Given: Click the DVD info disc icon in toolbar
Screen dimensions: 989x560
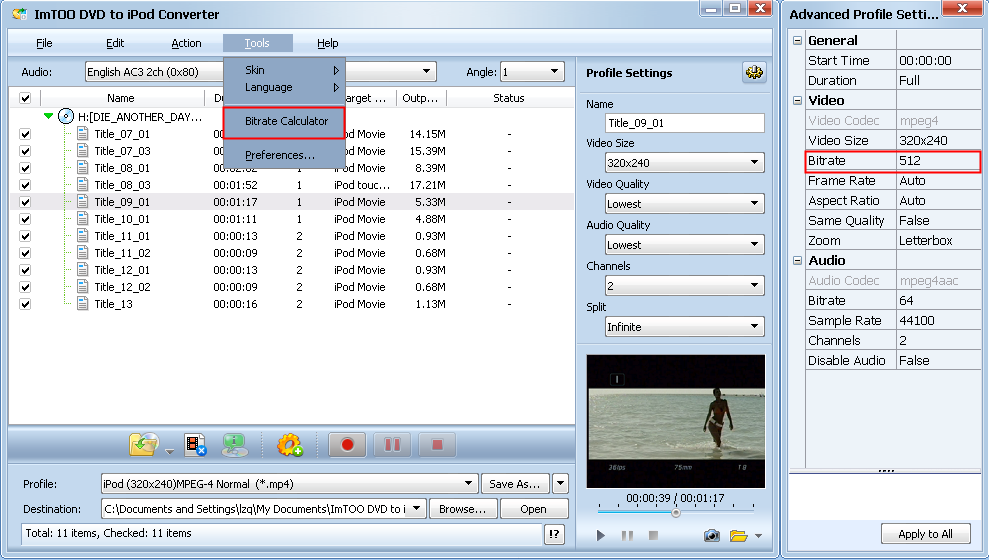Looking at the screenshot, I should tap(235, 445).
